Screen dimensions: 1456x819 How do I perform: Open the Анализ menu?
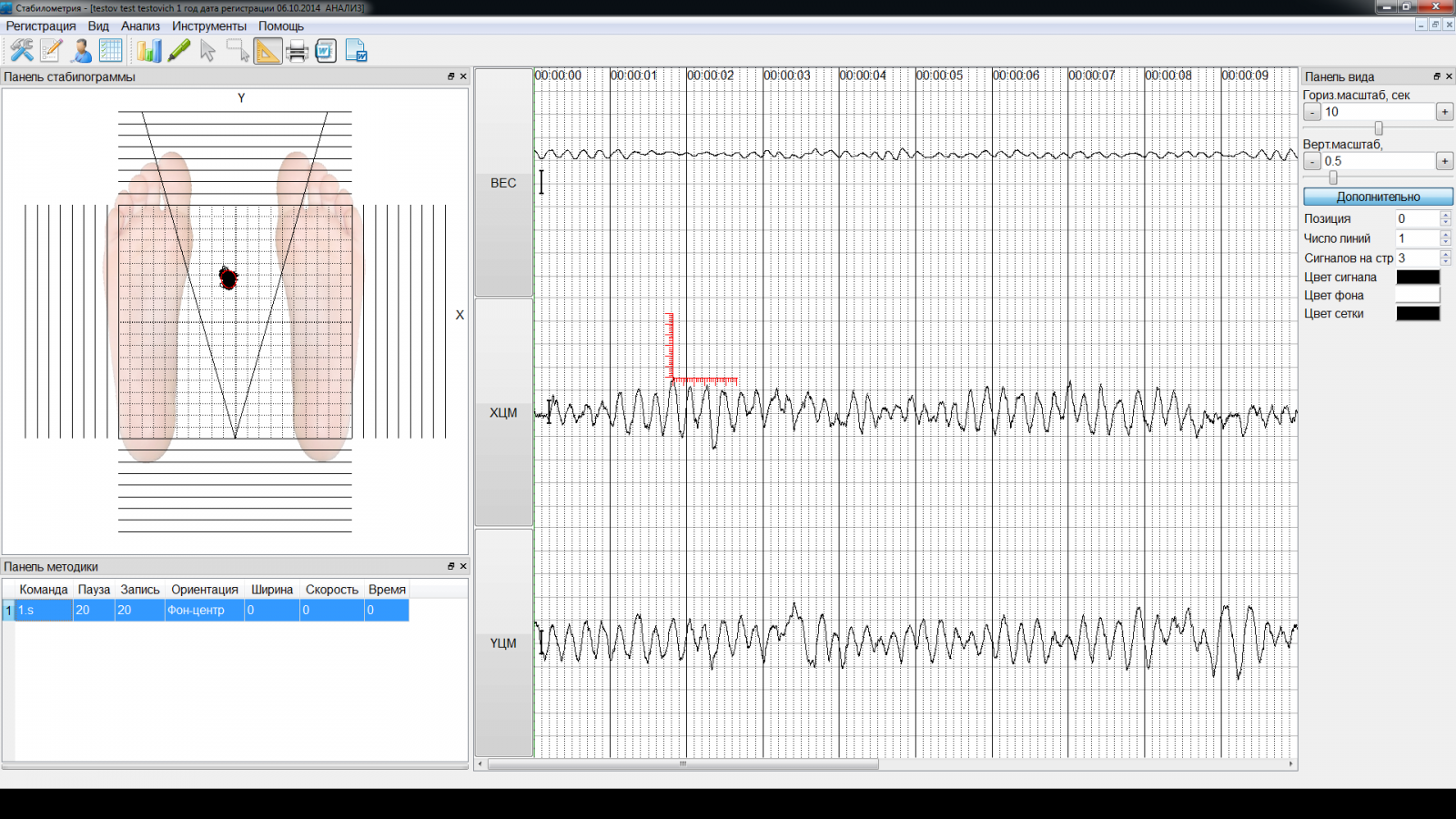140,25
